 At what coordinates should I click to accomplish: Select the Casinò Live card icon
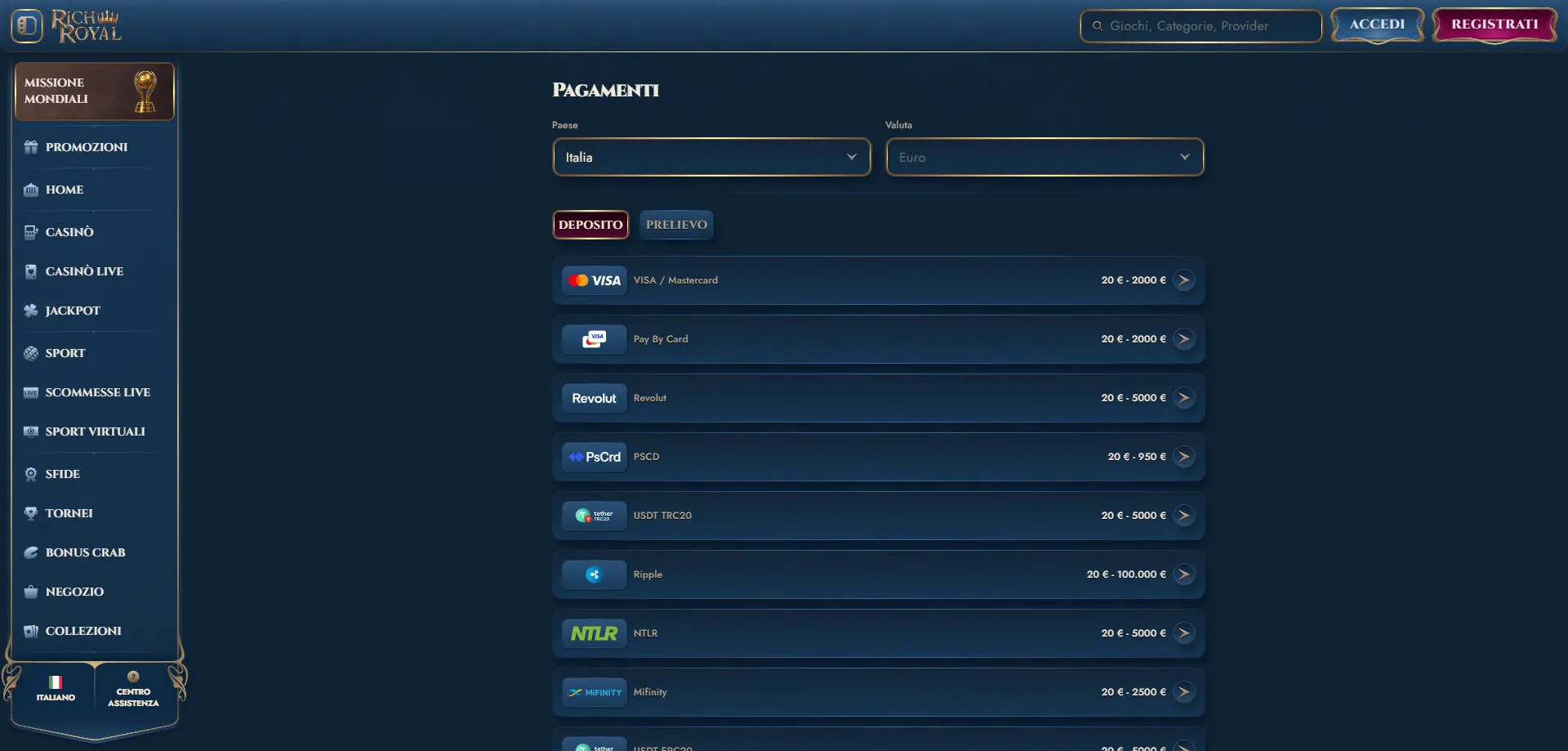pyautogui.click(x=31, y=271)
